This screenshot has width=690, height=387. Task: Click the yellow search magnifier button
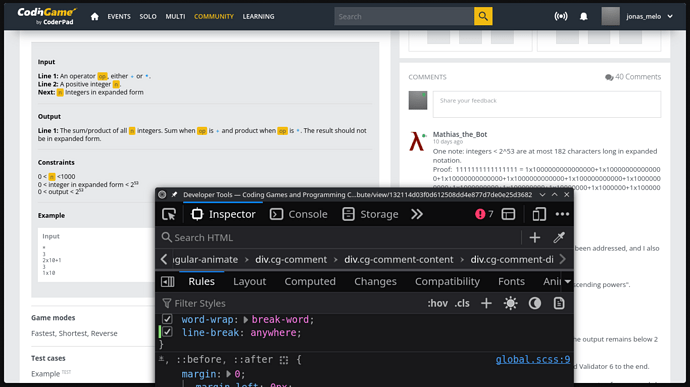(483, 16)
